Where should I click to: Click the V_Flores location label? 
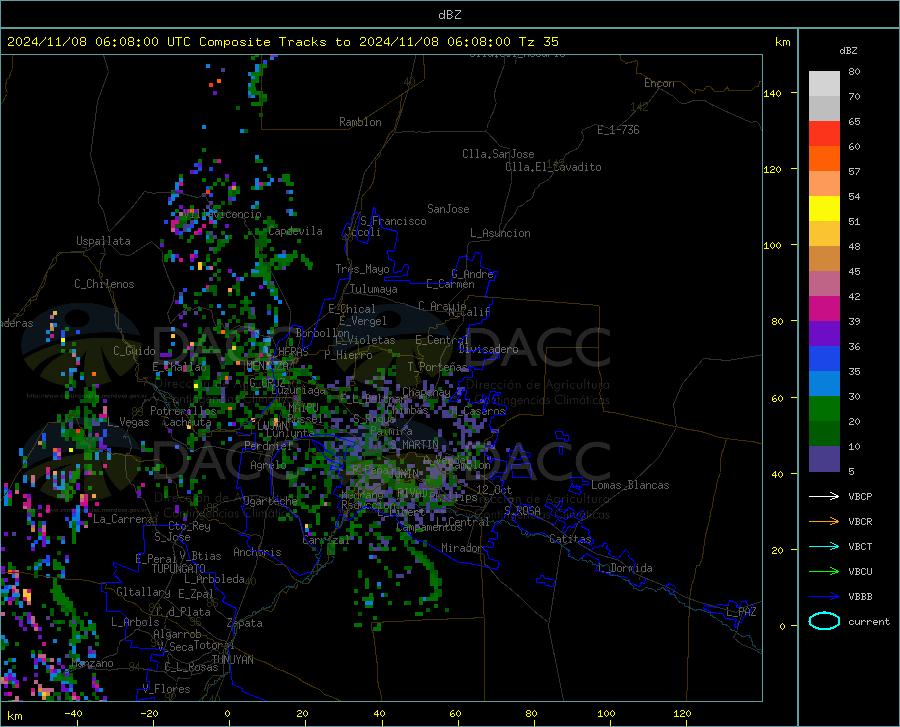[166, 689]
